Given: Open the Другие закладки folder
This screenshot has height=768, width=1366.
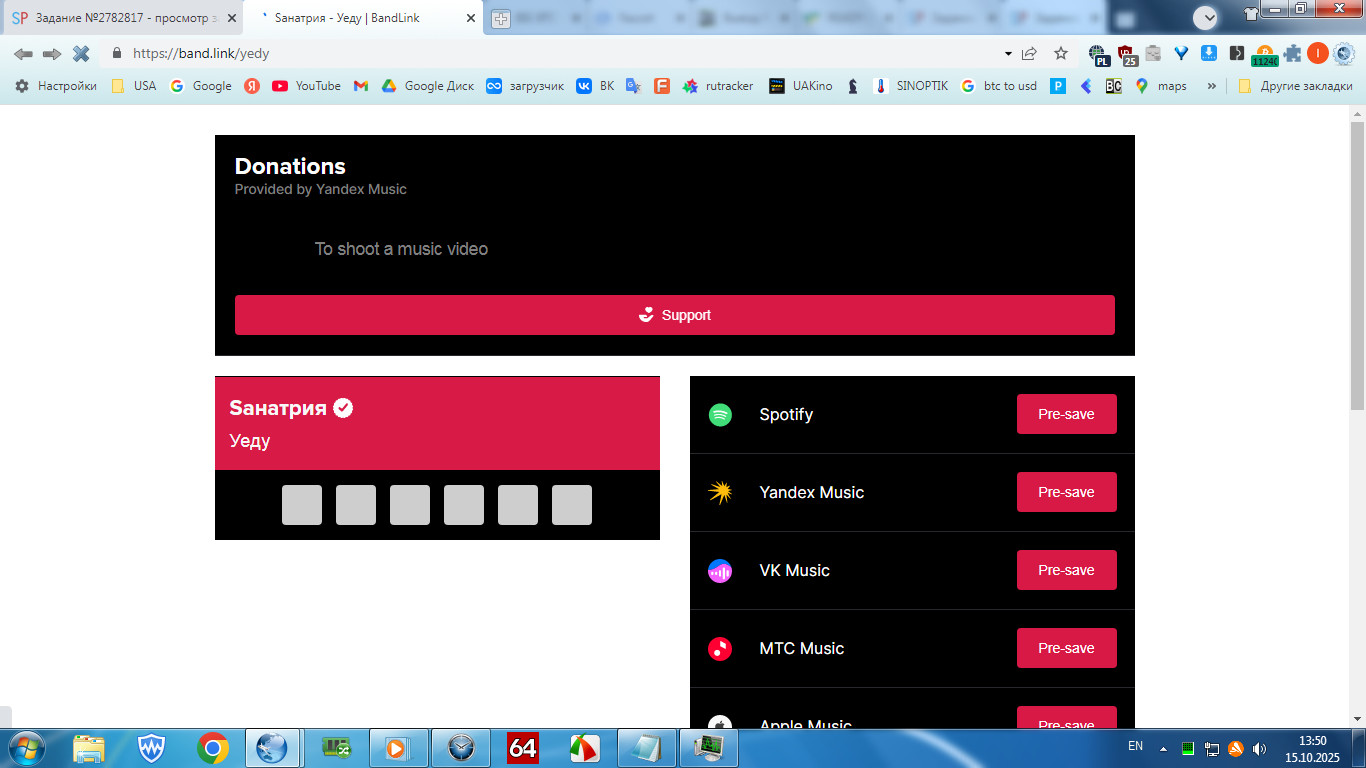Looking at the screenshot, I should pos(1296,86).
